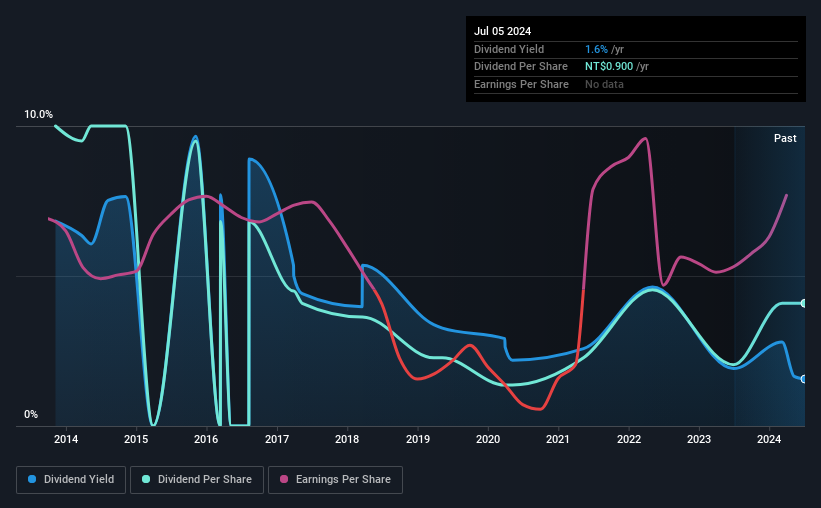821x508 pixels.
Task: Click the No data earnings value
Action: (x=604, y=84)
